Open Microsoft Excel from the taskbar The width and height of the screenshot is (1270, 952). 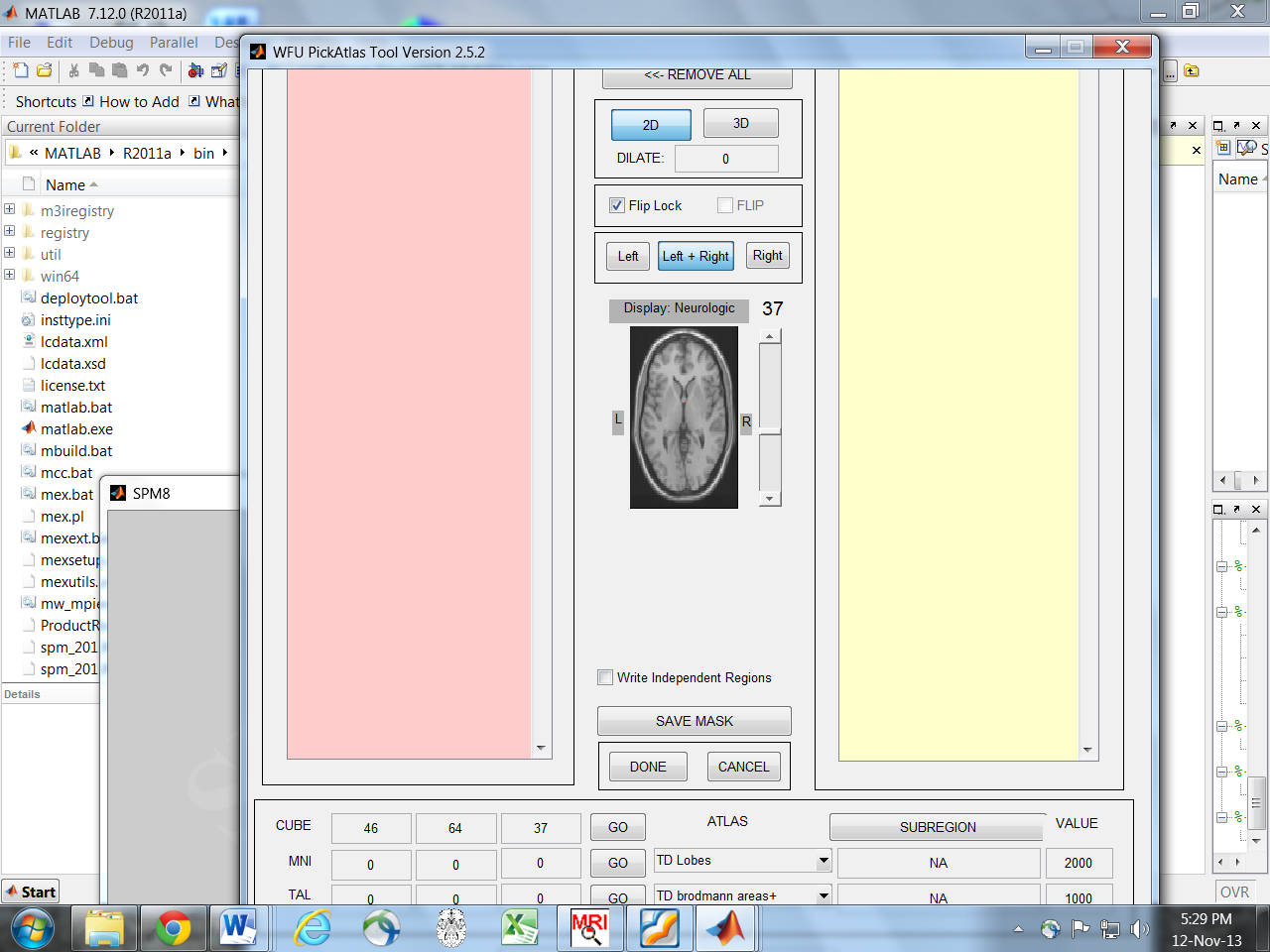coord(520,929)
